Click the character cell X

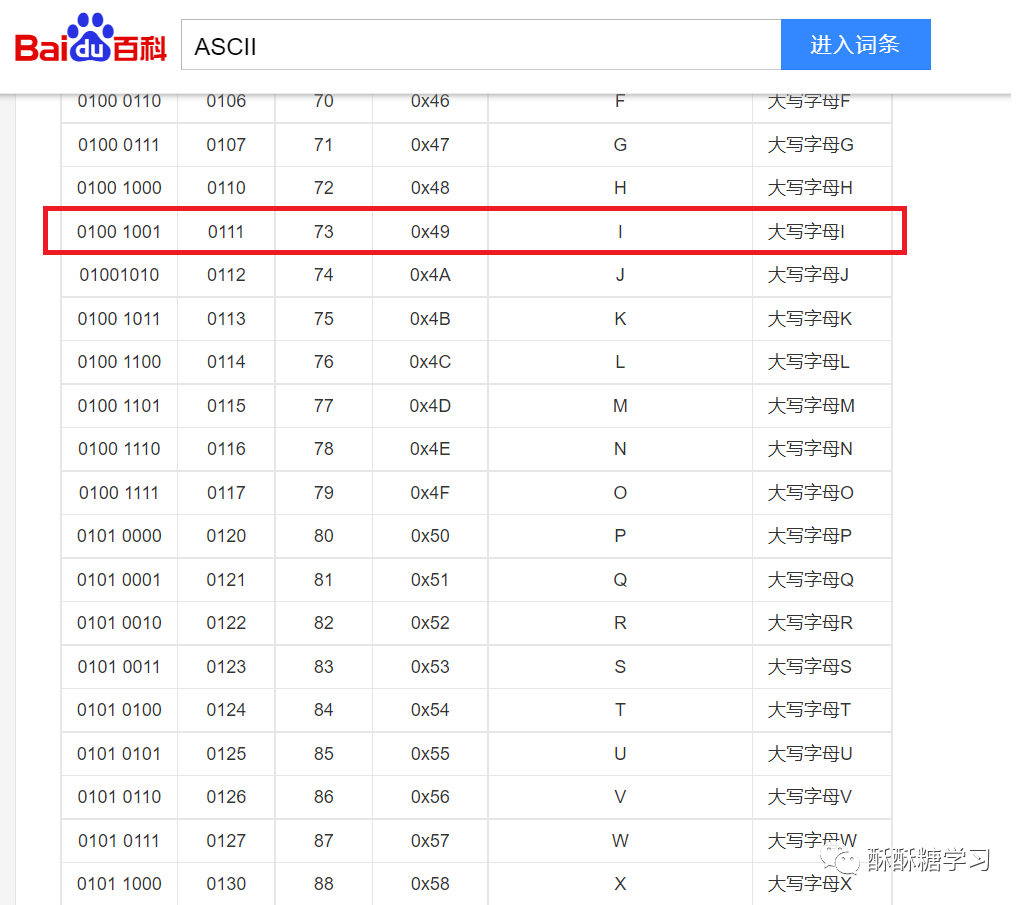click(620, 883)
